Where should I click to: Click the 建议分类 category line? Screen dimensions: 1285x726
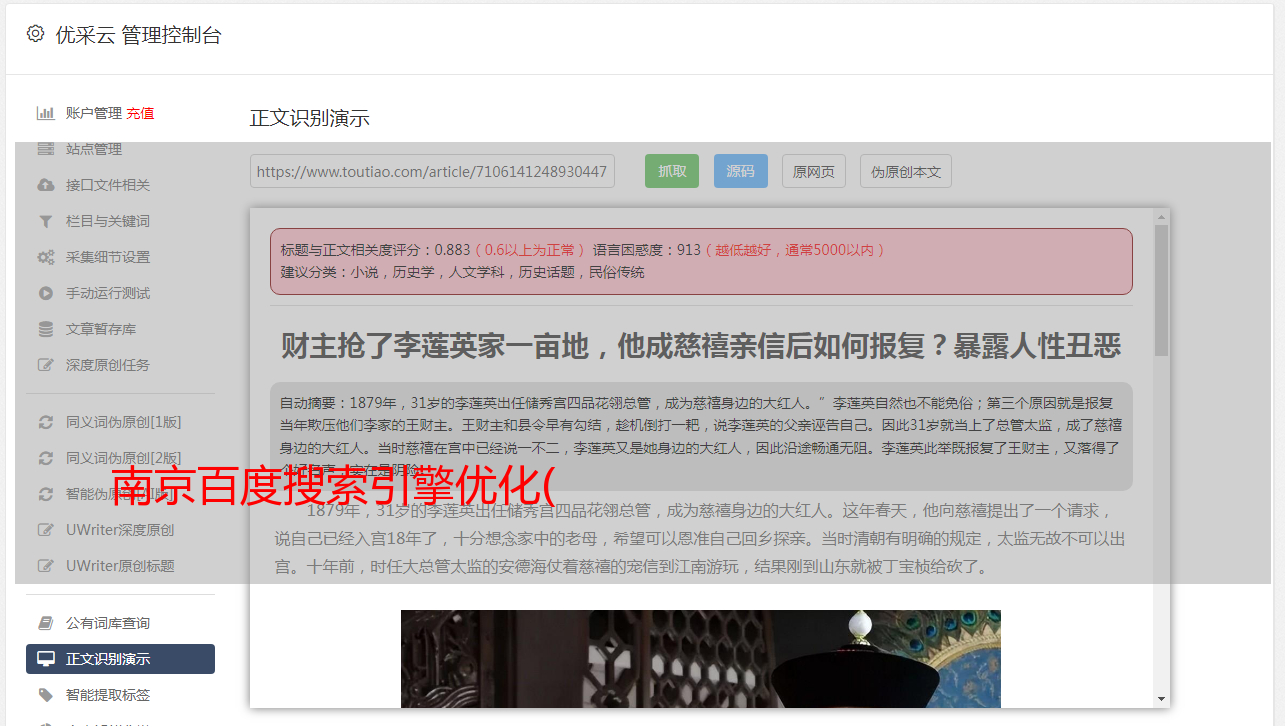point(462,272)
